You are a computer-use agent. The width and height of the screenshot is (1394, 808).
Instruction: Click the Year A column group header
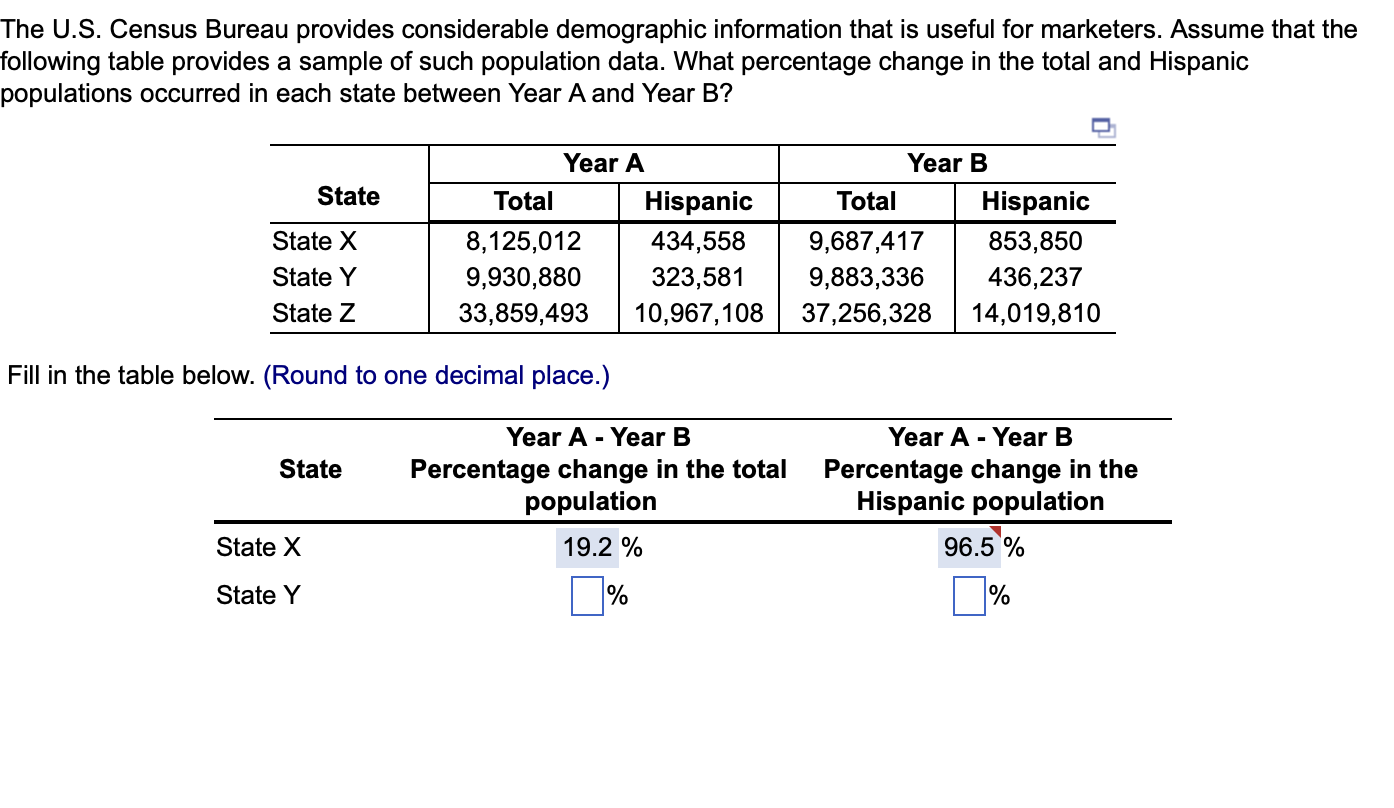point(604,163)
